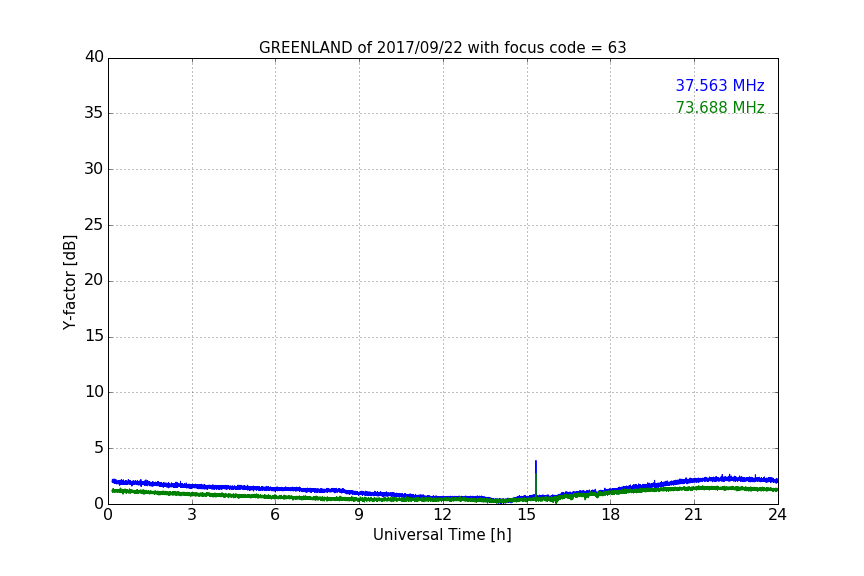Click the x-axis tick label 18

(610, 515)
